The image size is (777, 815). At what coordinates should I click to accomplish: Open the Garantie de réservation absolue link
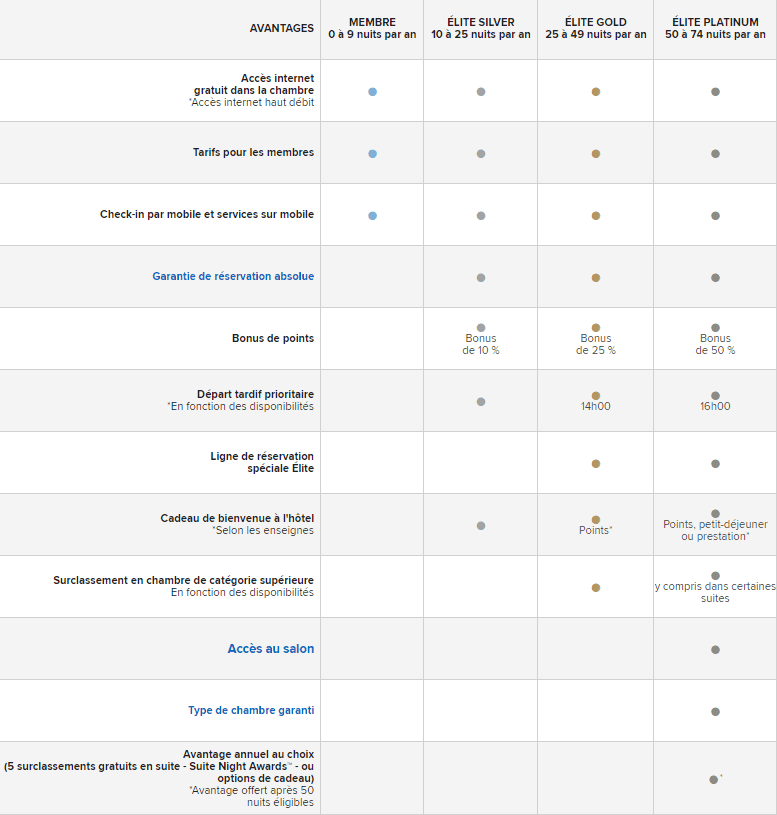click(233, 276)
